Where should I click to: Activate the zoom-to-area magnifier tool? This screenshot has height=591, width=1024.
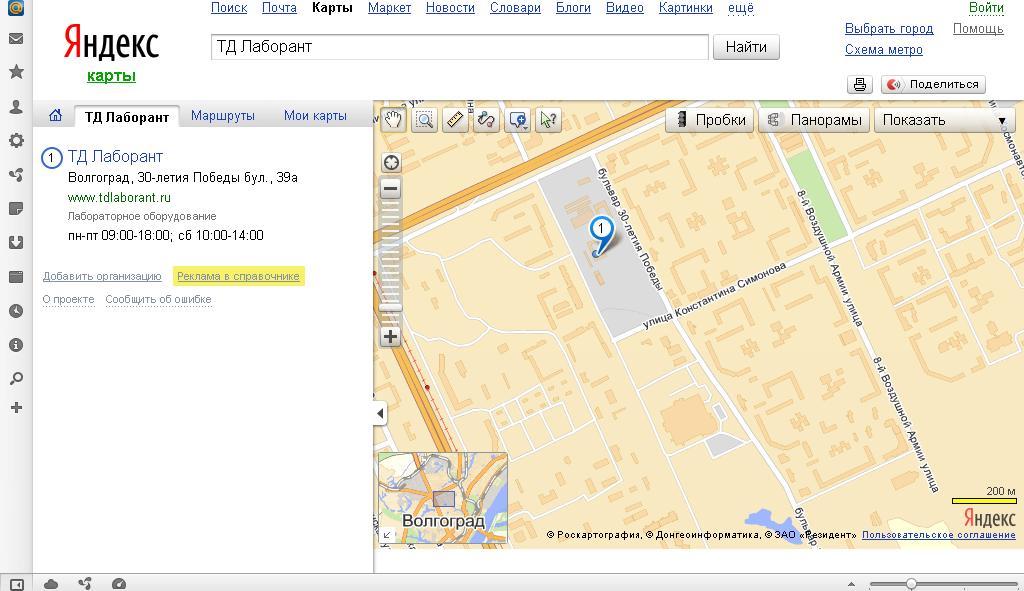424,120
